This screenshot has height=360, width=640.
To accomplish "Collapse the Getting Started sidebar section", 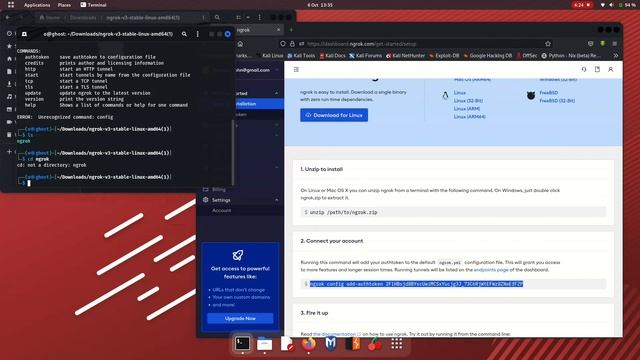I will [277, 93].
